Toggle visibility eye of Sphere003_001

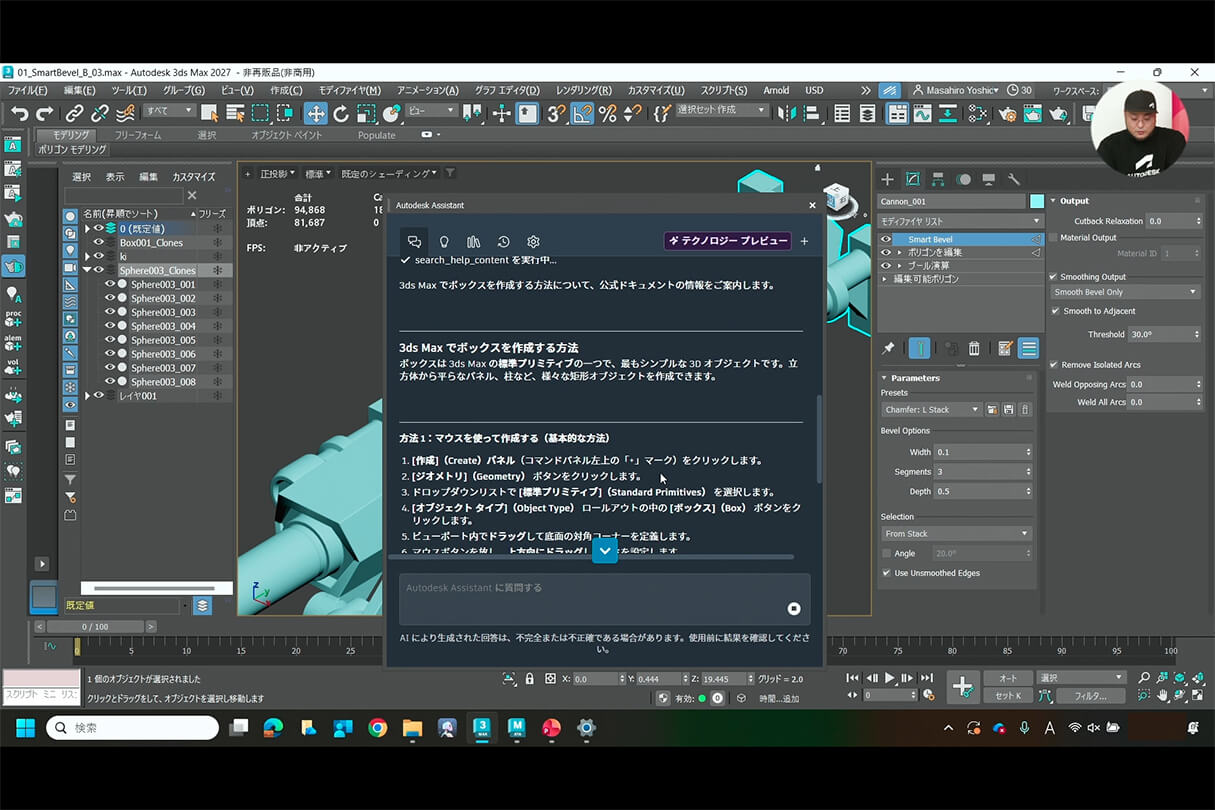[x=109, y=284]
